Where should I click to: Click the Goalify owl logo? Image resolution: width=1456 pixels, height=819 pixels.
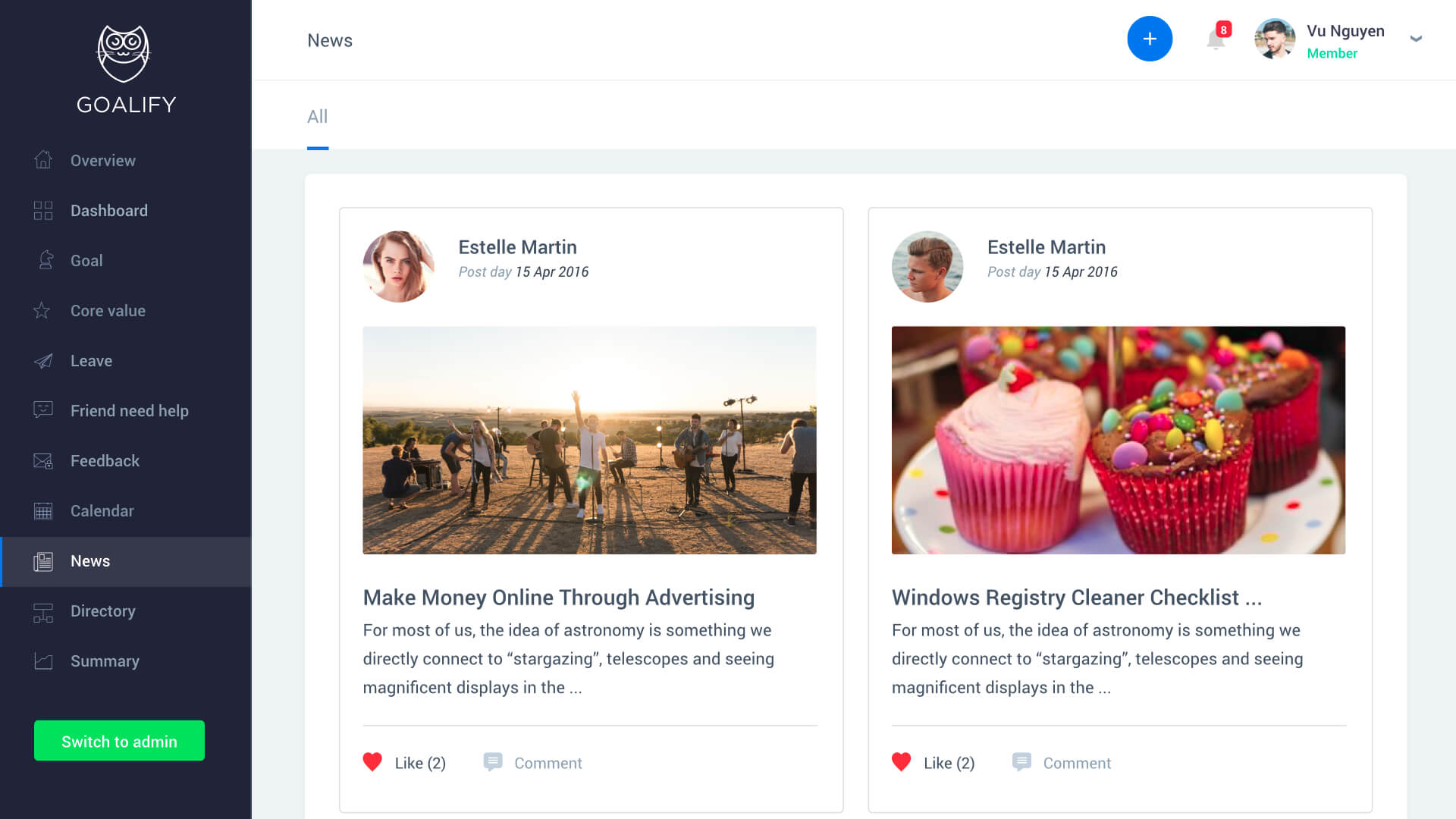pos(124,55)
